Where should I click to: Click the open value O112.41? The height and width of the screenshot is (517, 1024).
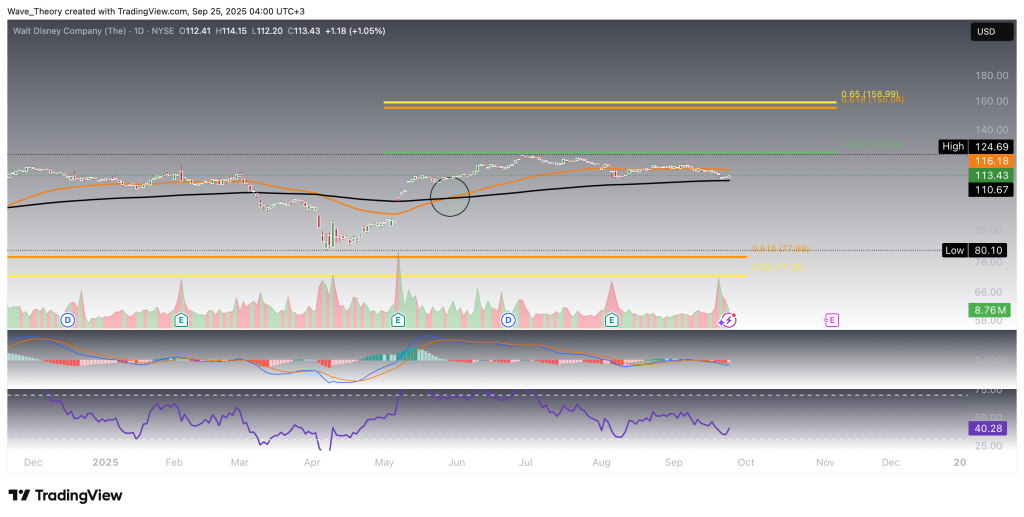click(x=197, y=31)
